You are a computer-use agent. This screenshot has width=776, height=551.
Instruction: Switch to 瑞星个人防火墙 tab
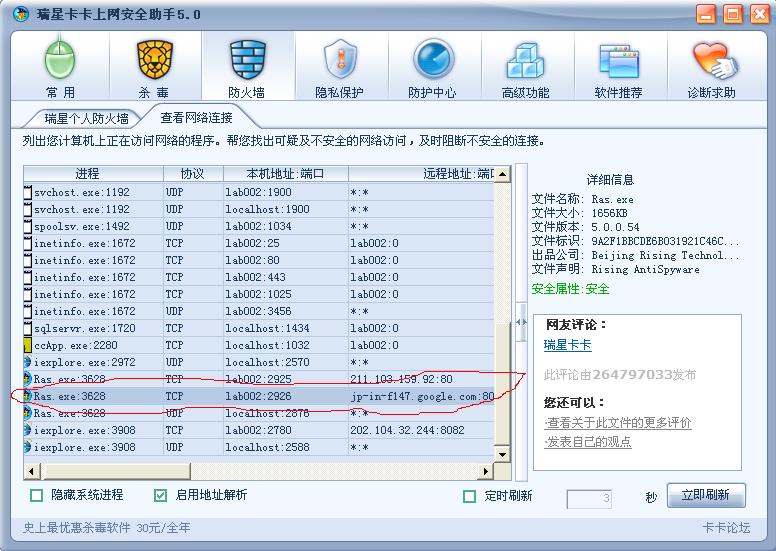tap(87, 118)
